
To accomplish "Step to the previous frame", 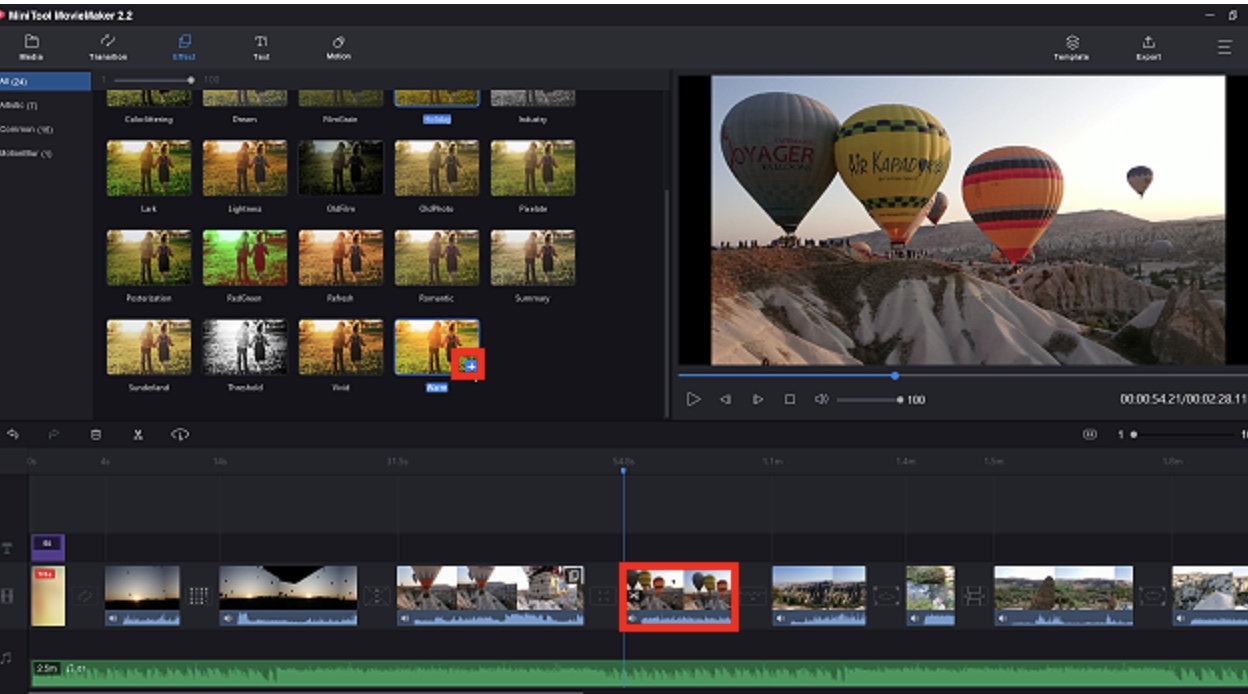I will [x=726, y=399].
